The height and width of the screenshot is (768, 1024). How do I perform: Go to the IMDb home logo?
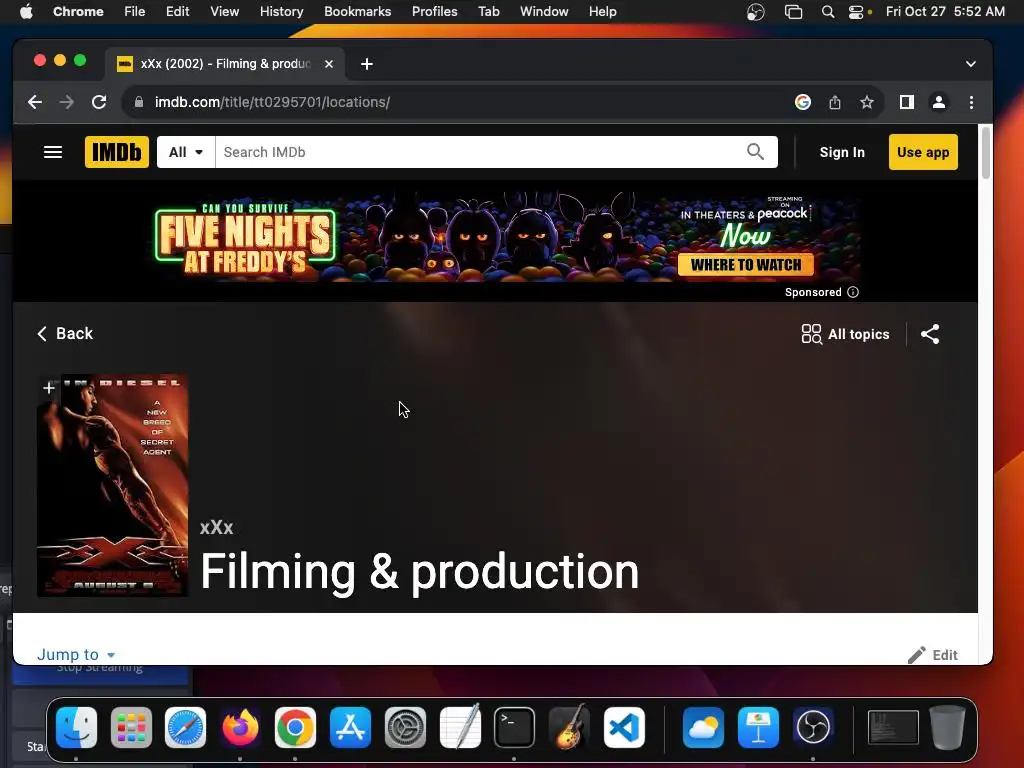point(117,152)
